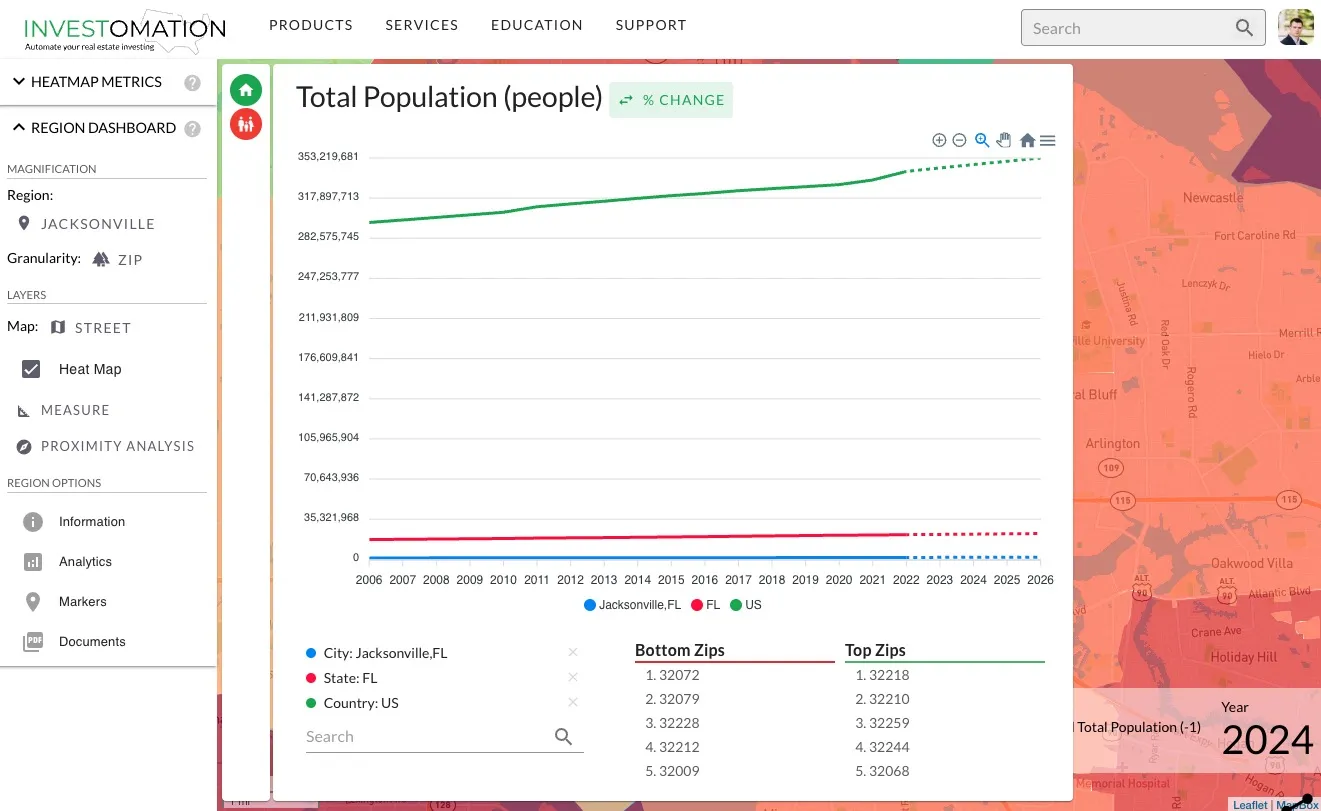
Task: Change the Map style from STREET
Action: tap(105, 327)
